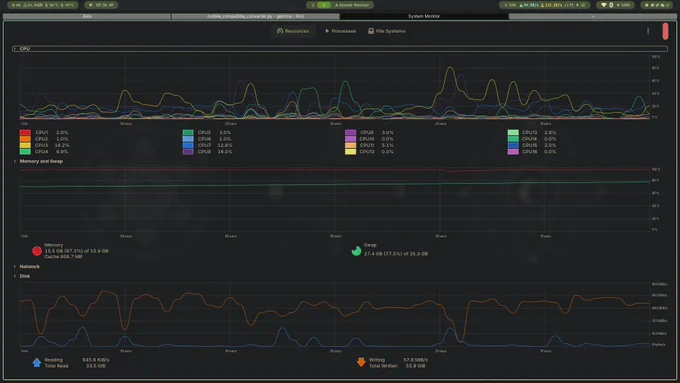Click the Memory 15.5 GB usage text

click(76, 251)
